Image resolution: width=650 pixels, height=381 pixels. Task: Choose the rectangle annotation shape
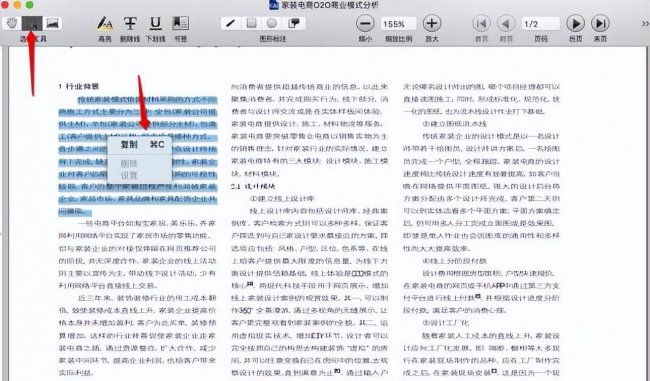pyautogui.click(x=251, y=23)
